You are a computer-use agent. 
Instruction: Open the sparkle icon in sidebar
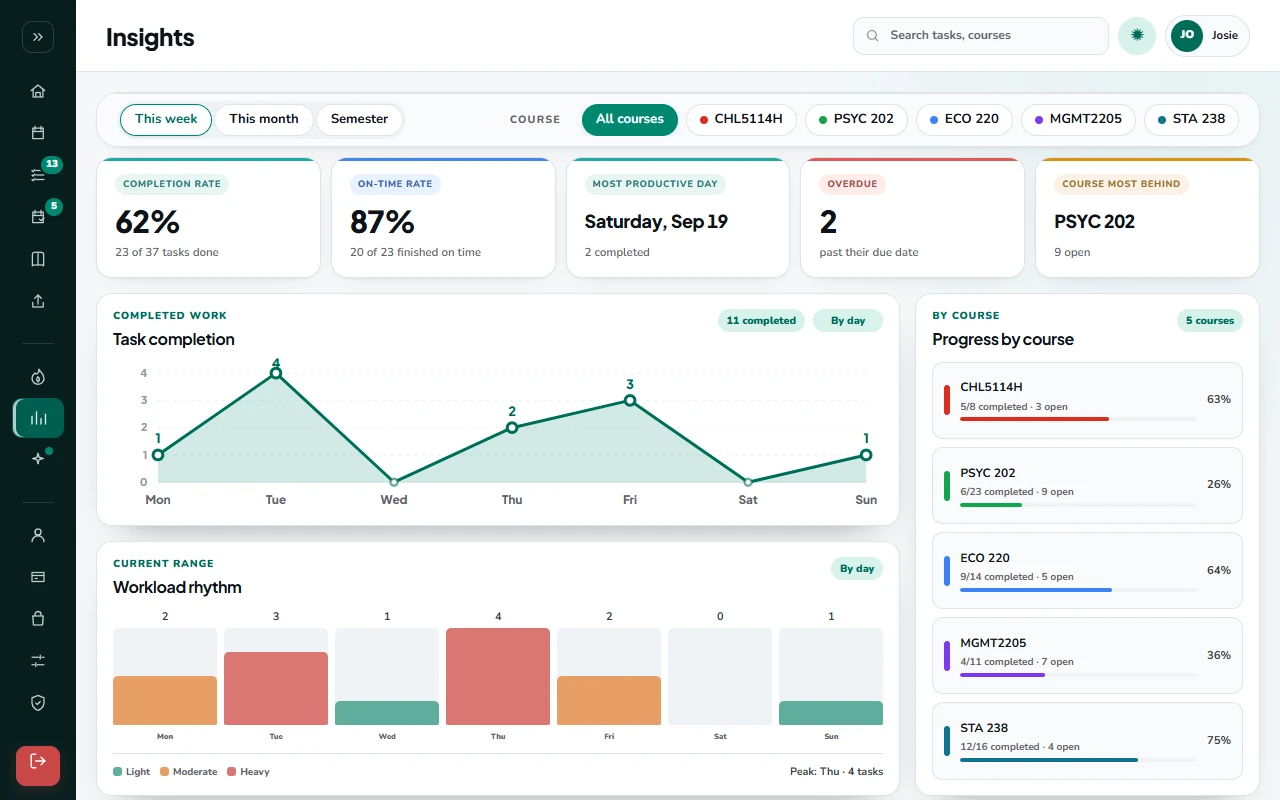[x=38, y=459]
